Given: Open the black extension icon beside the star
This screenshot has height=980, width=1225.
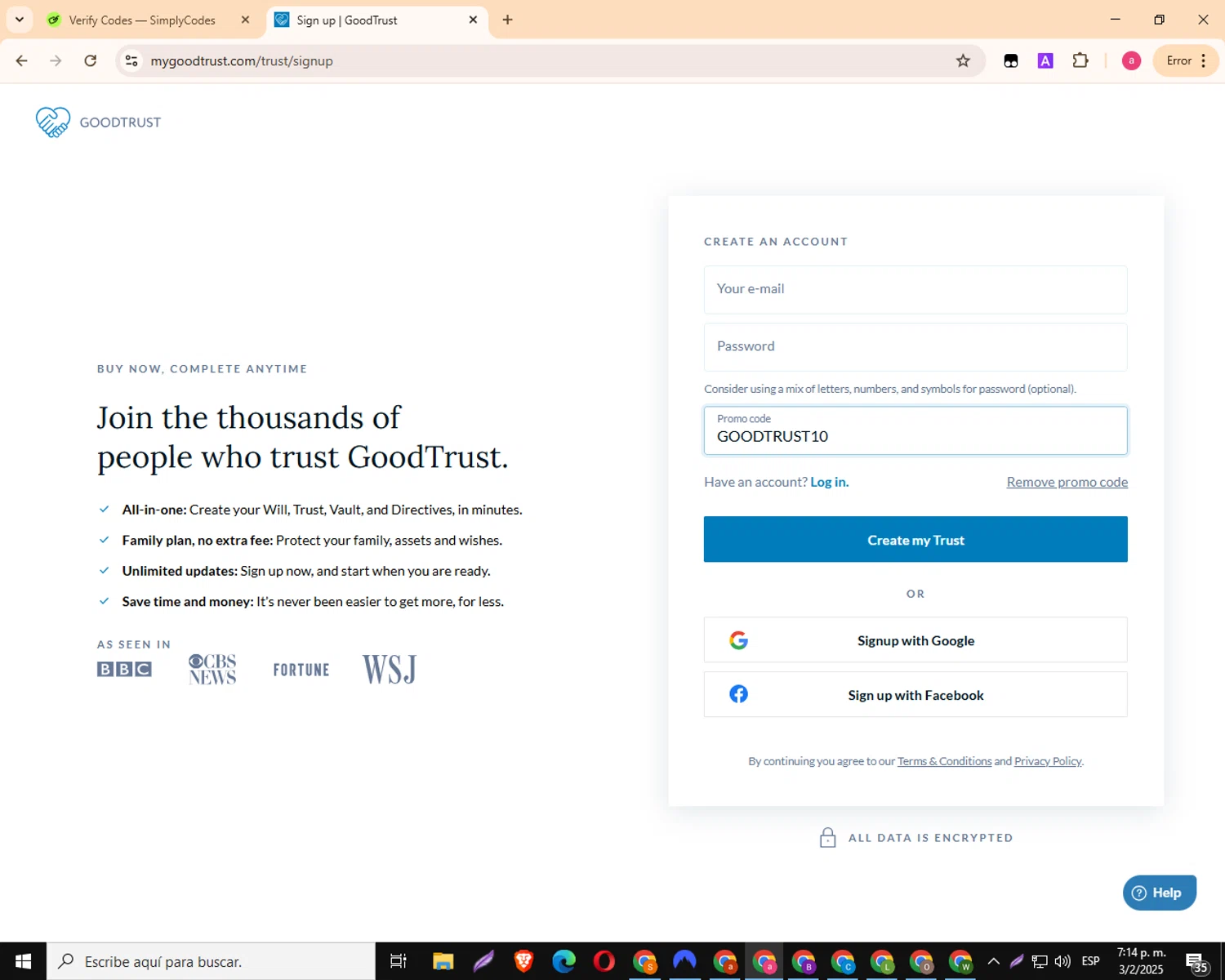Looking at the screenshot, I should tap(1011, 60).
